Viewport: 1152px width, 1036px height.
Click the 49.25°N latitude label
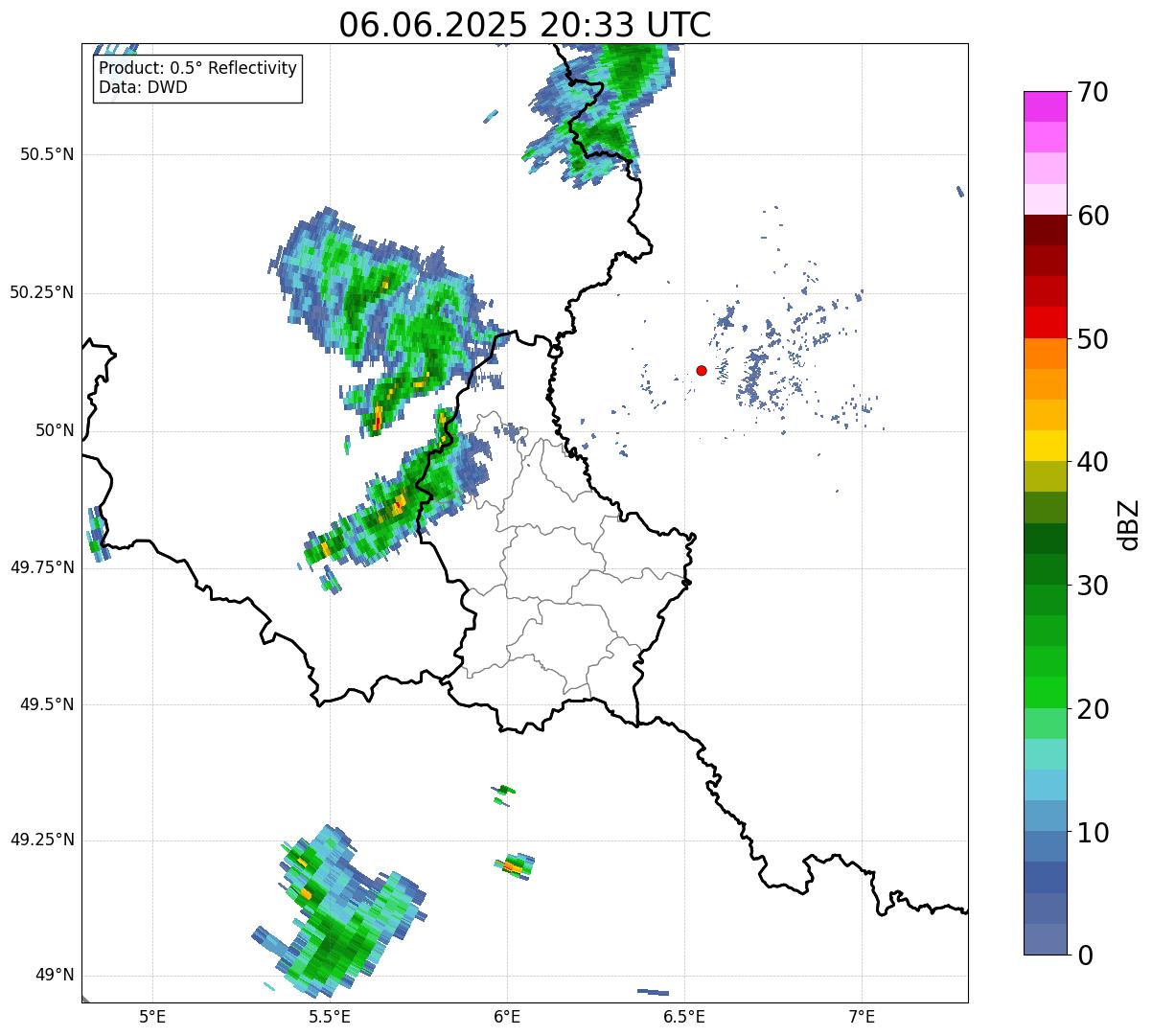(41, 840)
